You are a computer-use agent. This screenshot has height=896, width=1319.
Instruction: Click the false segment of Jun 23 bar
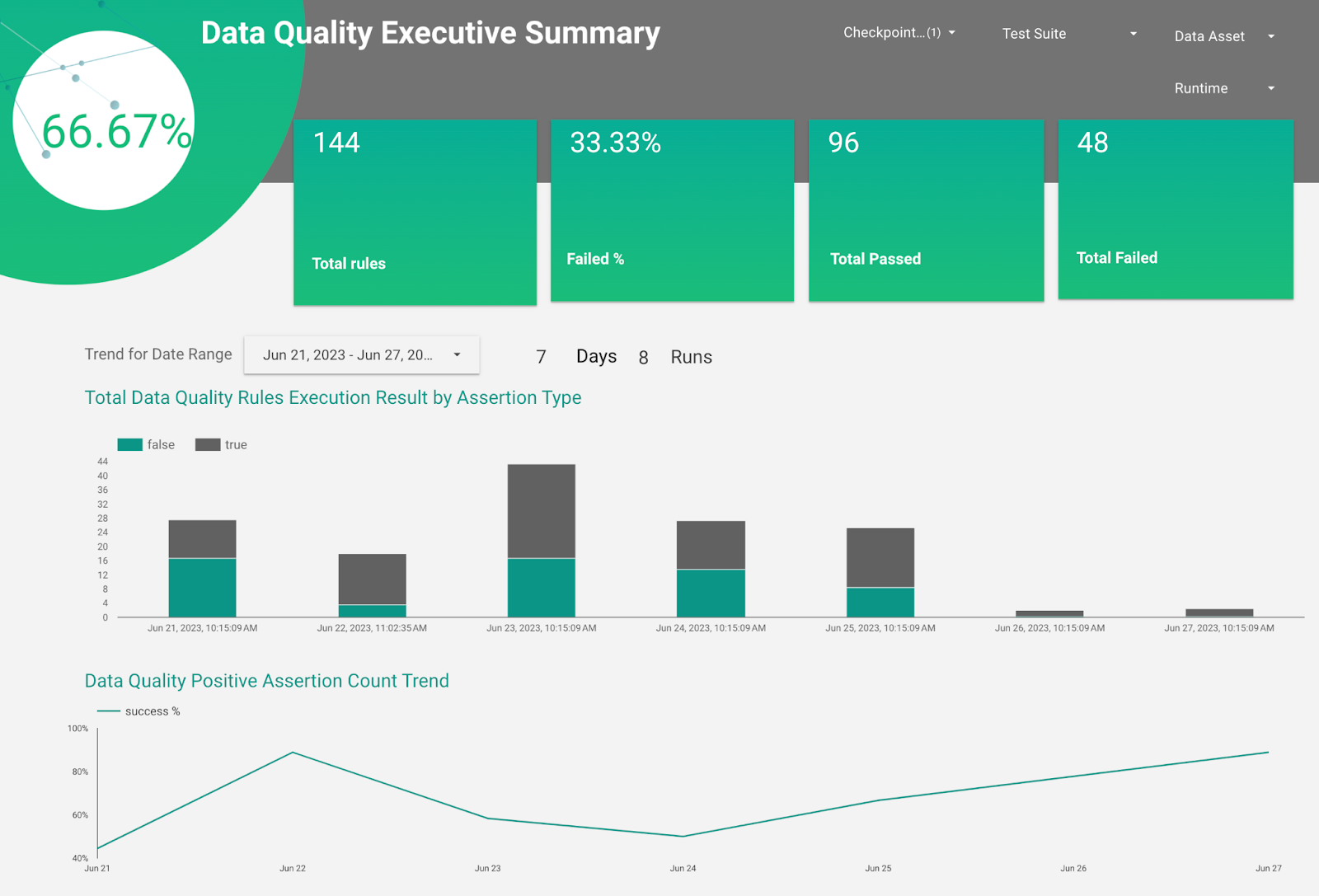[542, 588]
